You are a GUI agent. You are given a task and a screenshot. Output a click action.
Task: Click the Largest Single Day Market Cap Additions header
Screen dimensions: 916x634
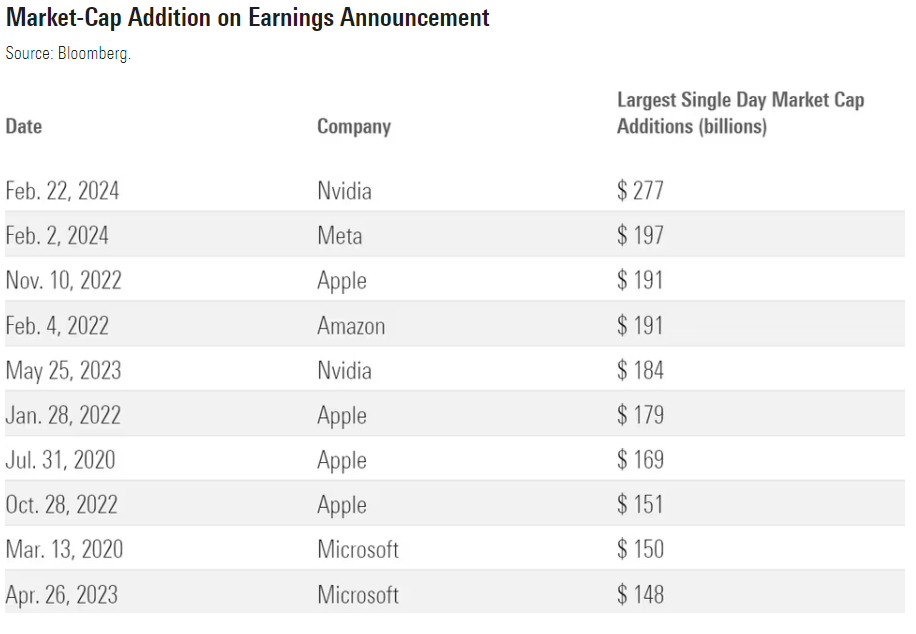(740, 113)
